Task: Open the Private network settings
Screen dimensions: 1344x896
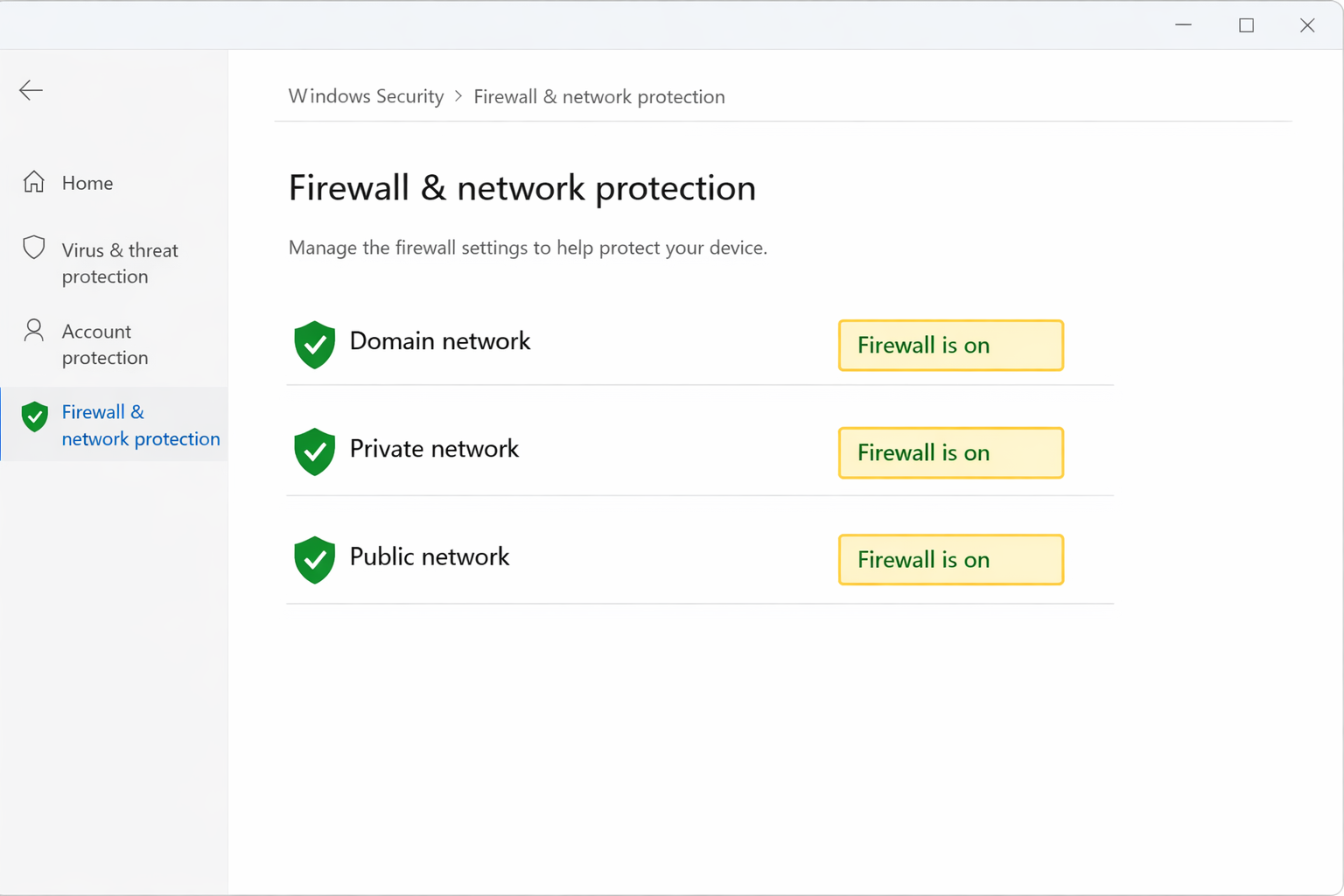Action: click(x=434, y=449)
